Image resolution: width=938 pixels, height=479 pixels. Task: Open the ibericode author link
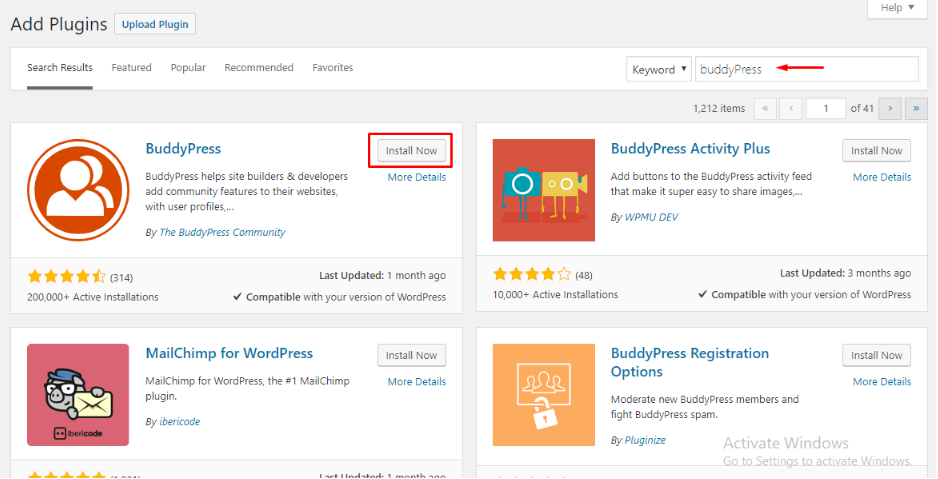(180, 422)
